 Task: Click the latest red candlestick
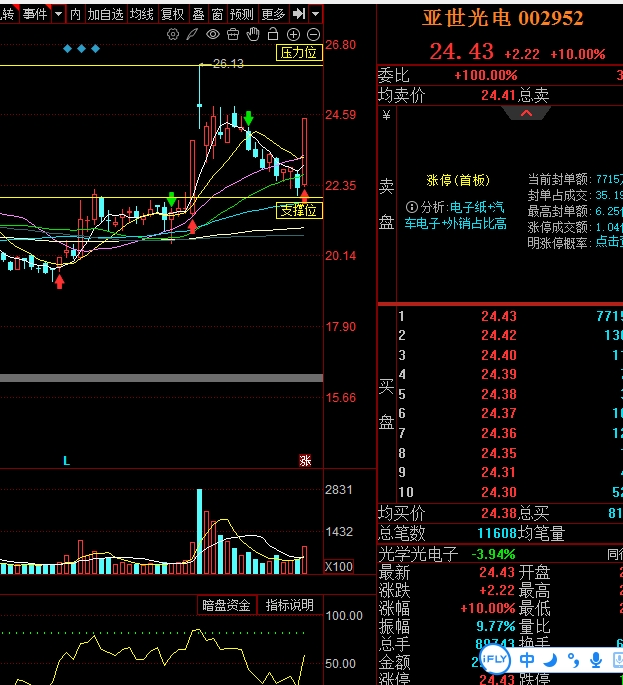tap(305, 151)
